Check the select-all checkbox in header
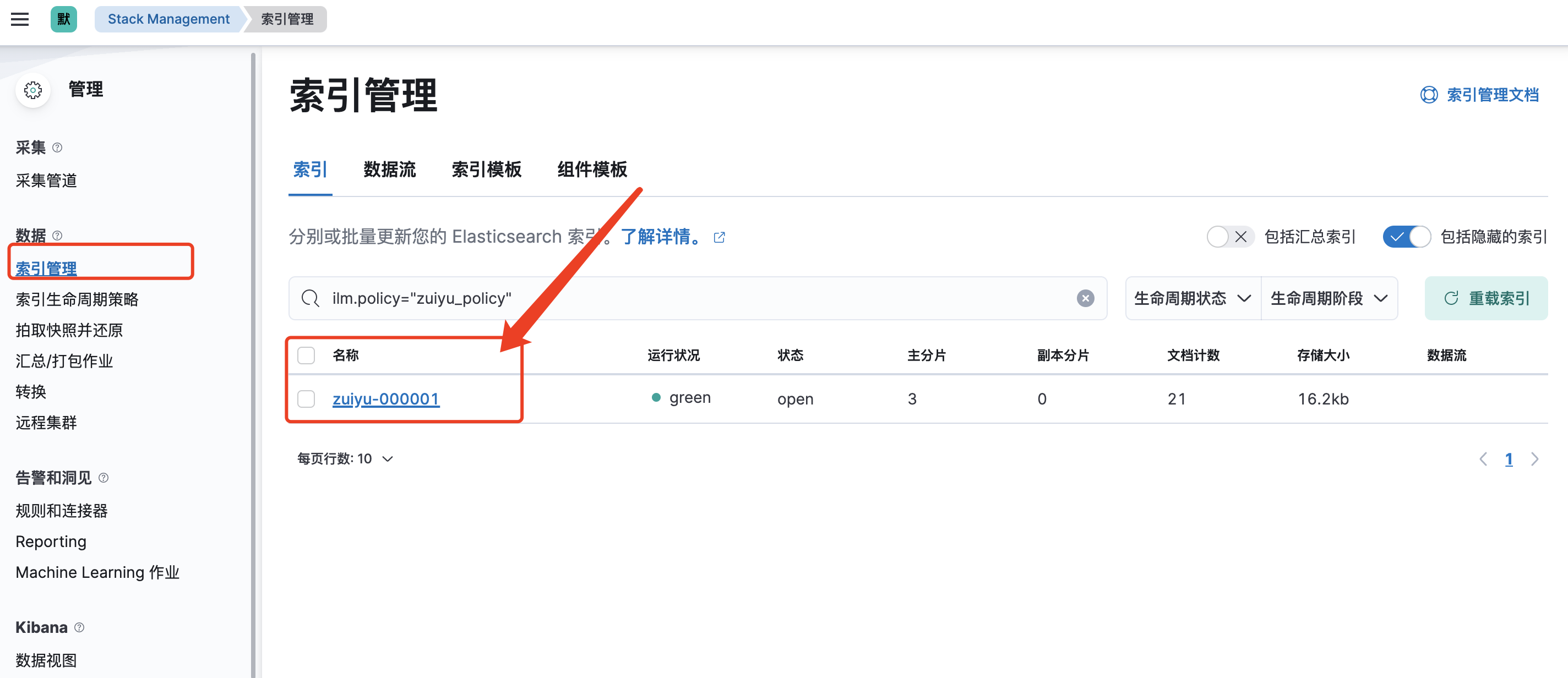The height and width of the screenshot is (678, 1568). pos(306,356)
